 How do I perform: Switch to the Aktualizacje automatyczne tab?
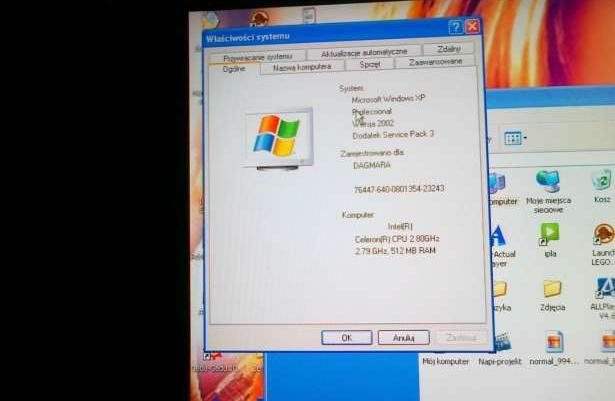pos(364,52)
